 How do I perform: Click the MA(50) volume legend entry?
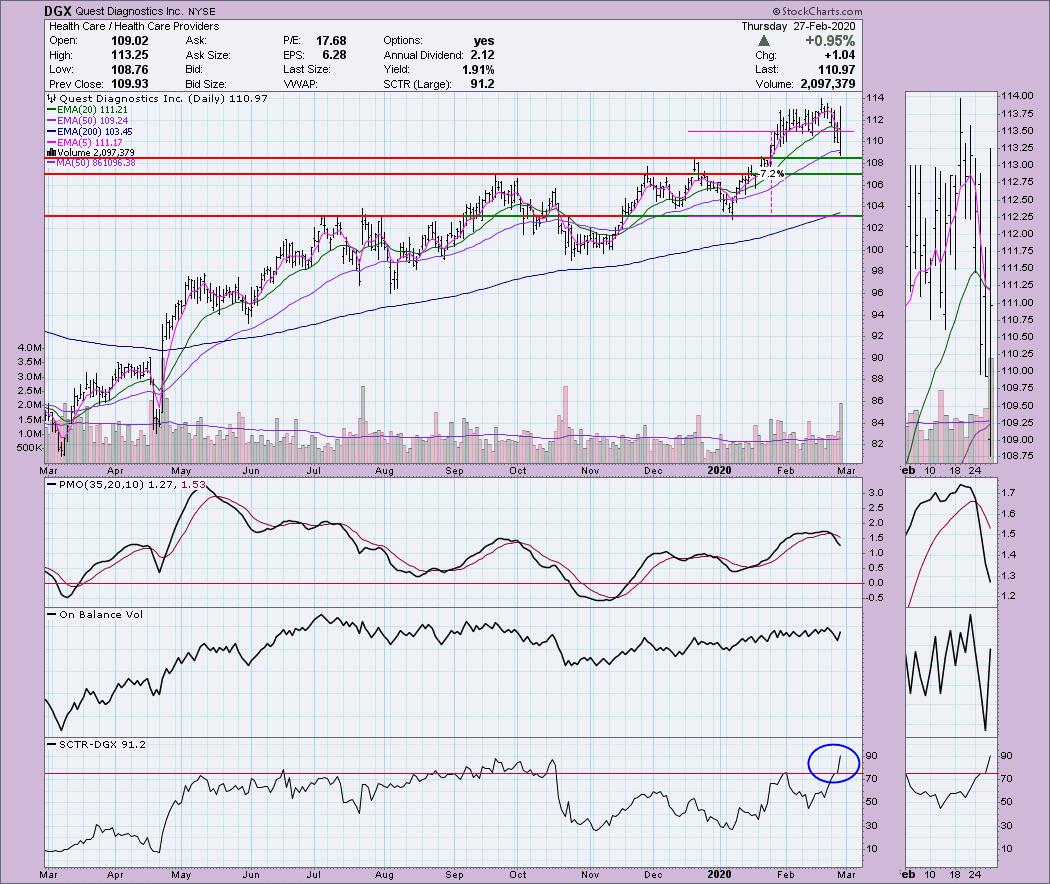tap(91, 163)
